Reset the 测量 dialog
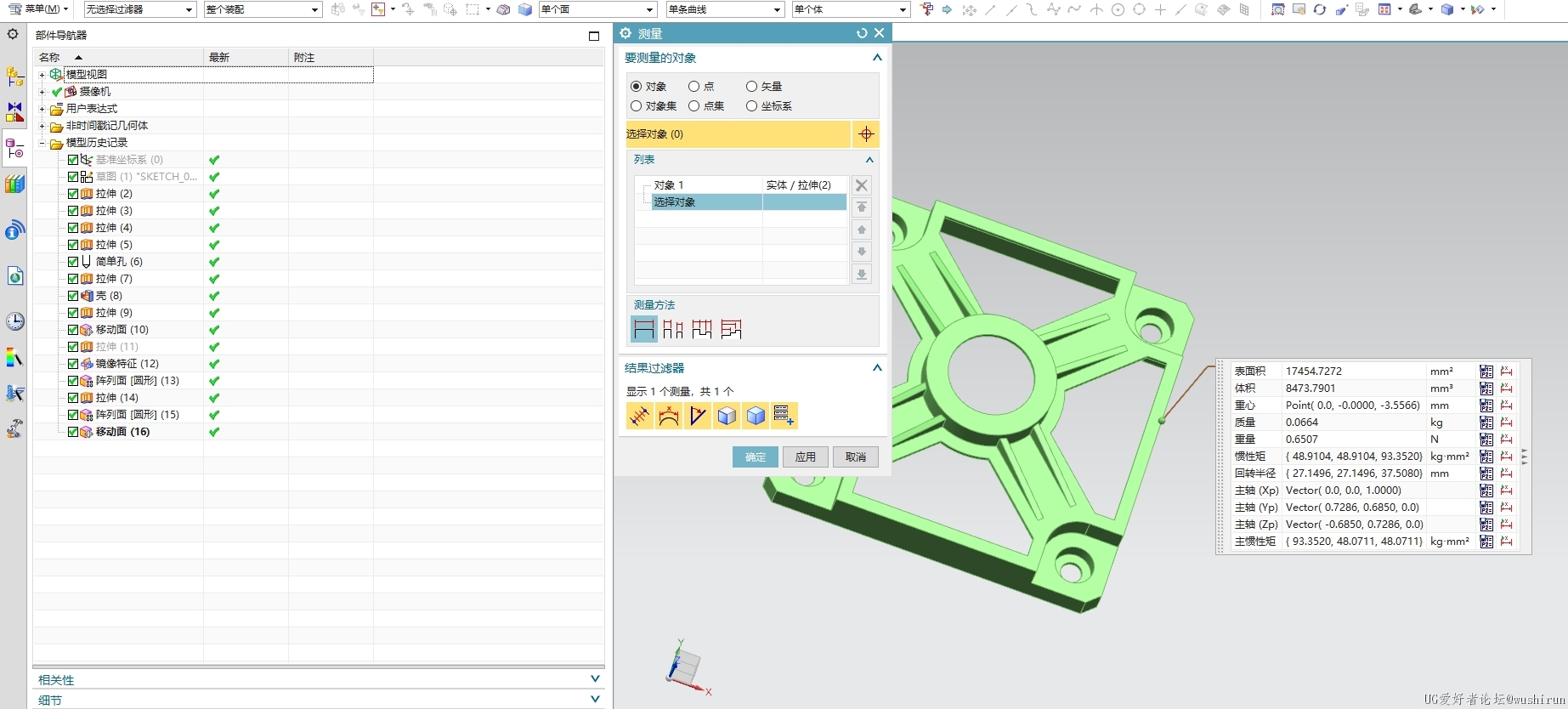This screenshot has height=709, width=1568. click(x=862, y=33)
